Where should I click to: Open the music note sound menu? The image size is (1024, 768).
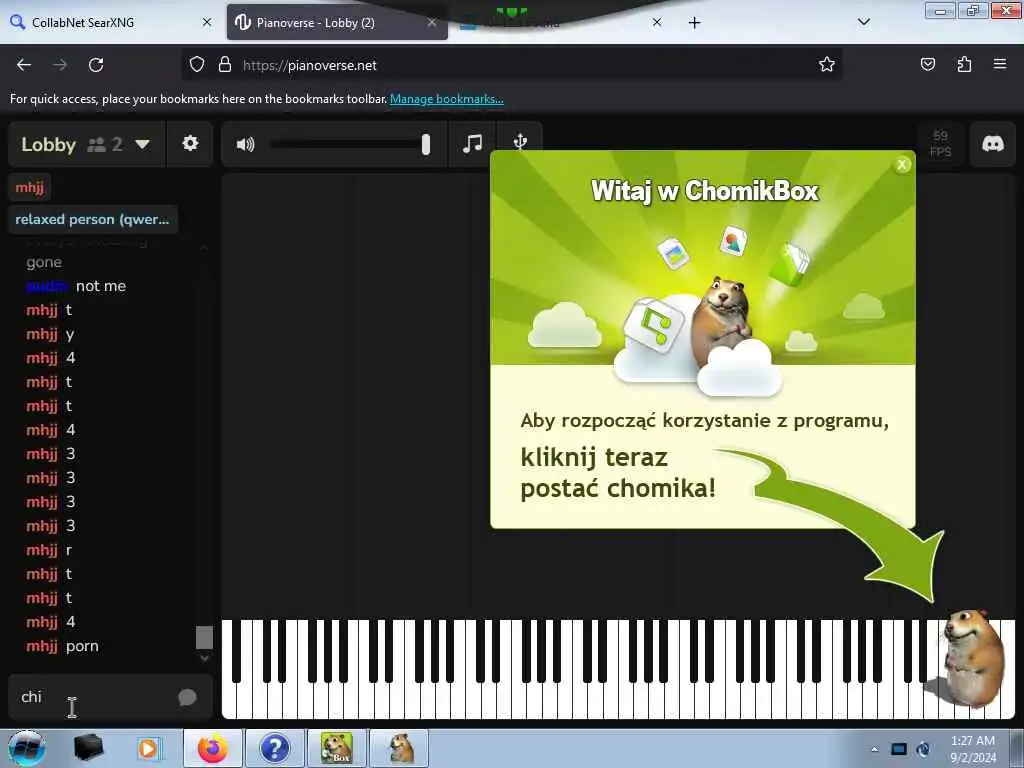472,144
